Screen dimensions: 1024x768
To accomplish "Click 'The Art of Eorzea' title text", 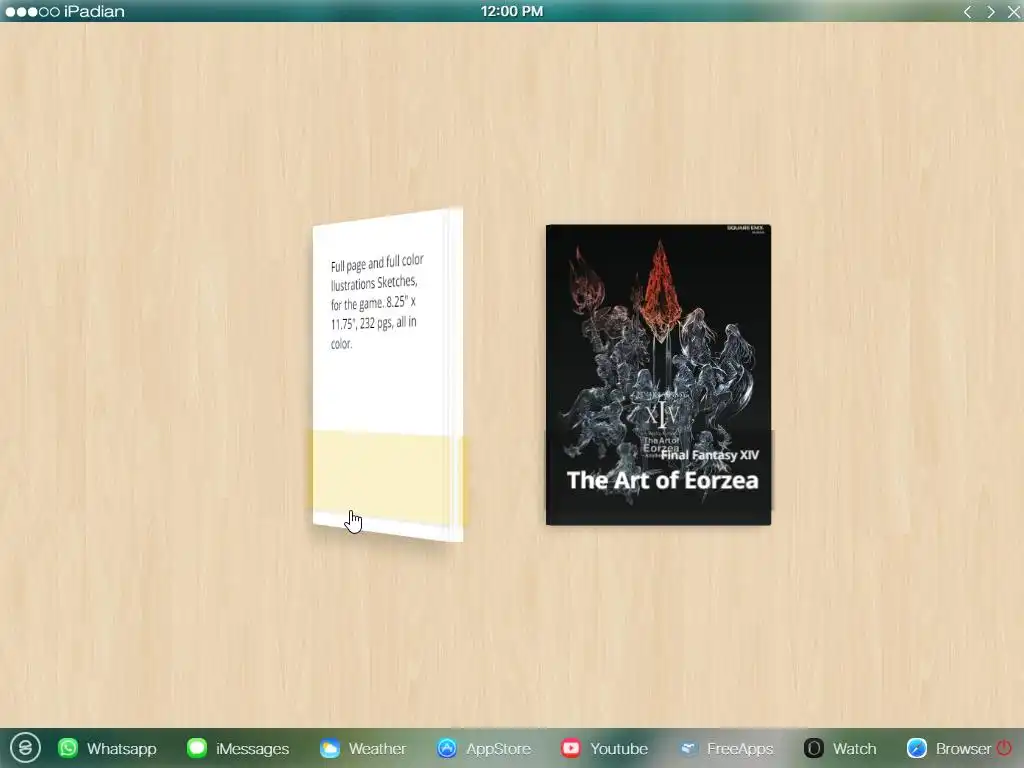I will [662, 480].
